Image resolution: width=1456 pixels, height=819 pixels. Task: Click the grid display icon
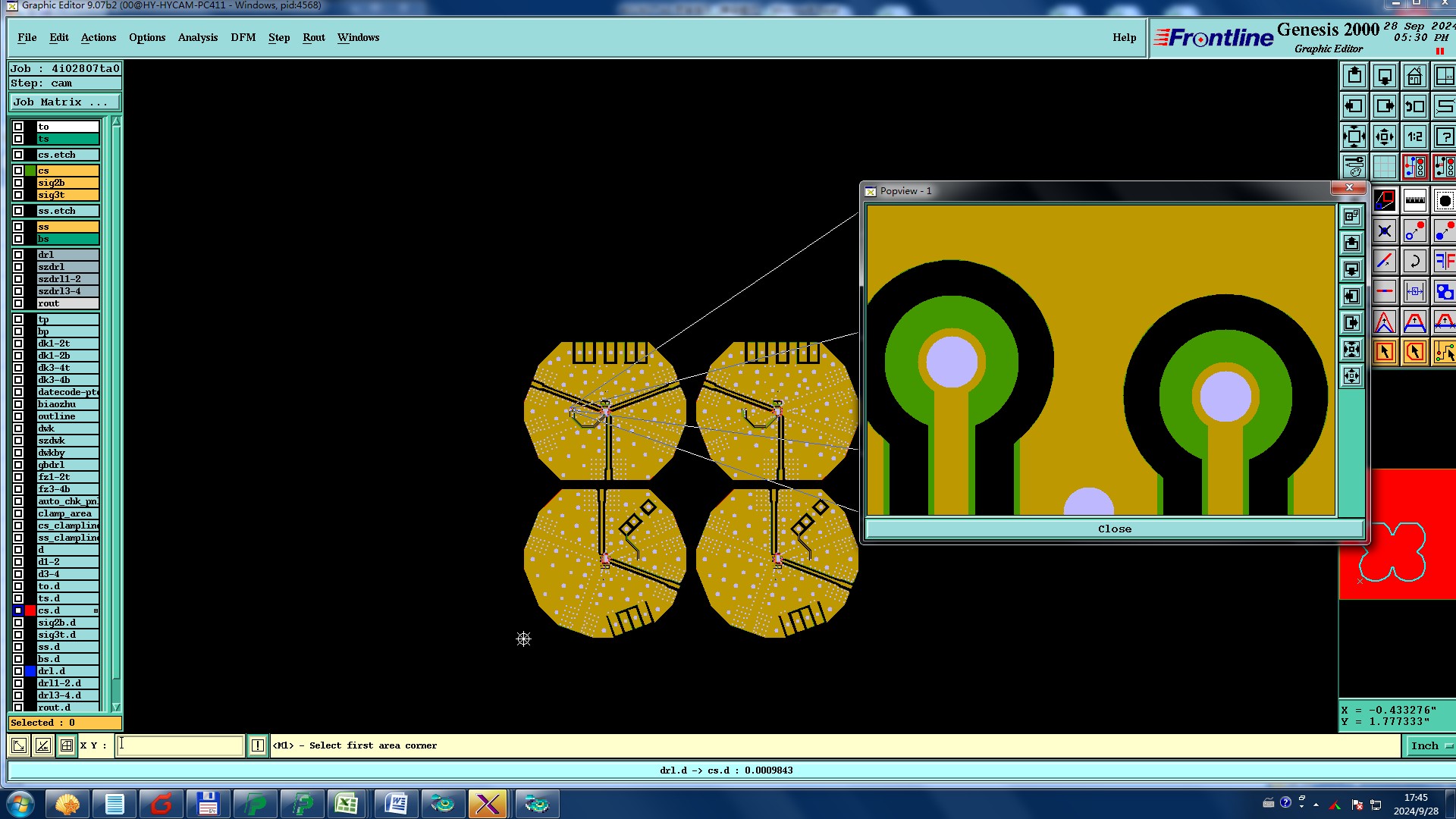(1384, 167)
